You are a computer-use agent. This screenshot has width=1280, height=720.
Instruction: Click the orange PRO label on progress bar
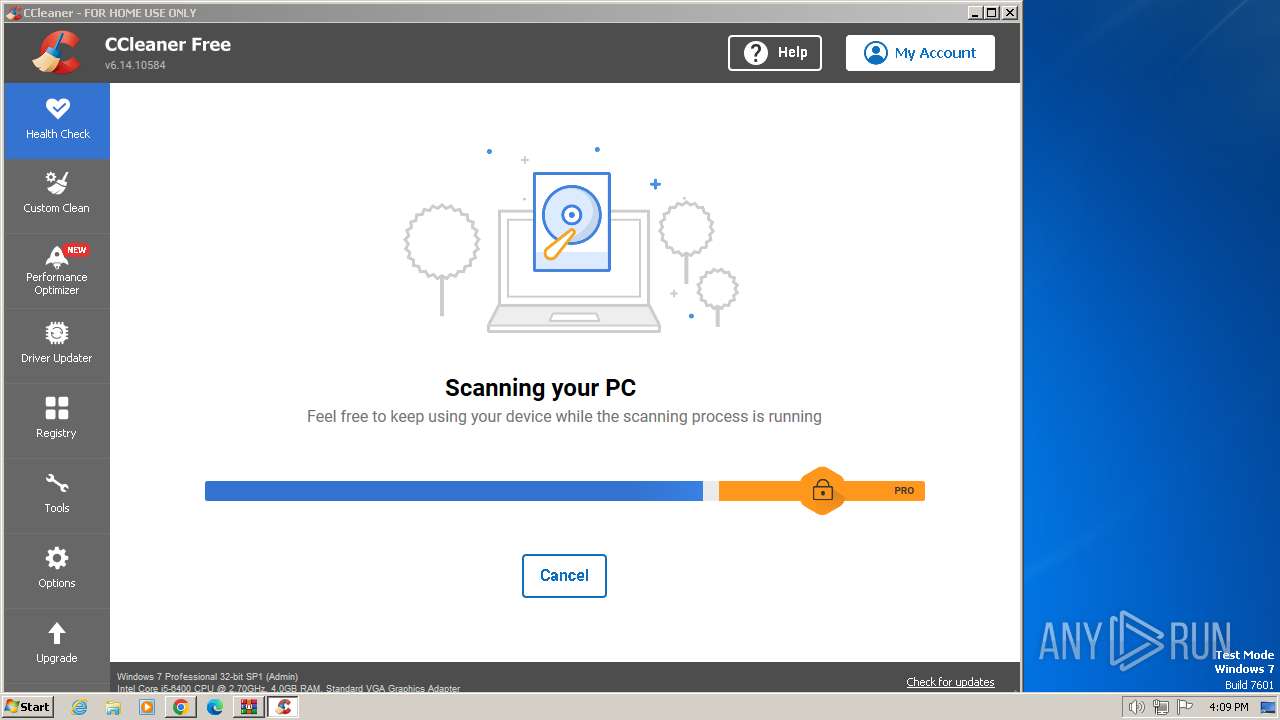pos(904,491)
